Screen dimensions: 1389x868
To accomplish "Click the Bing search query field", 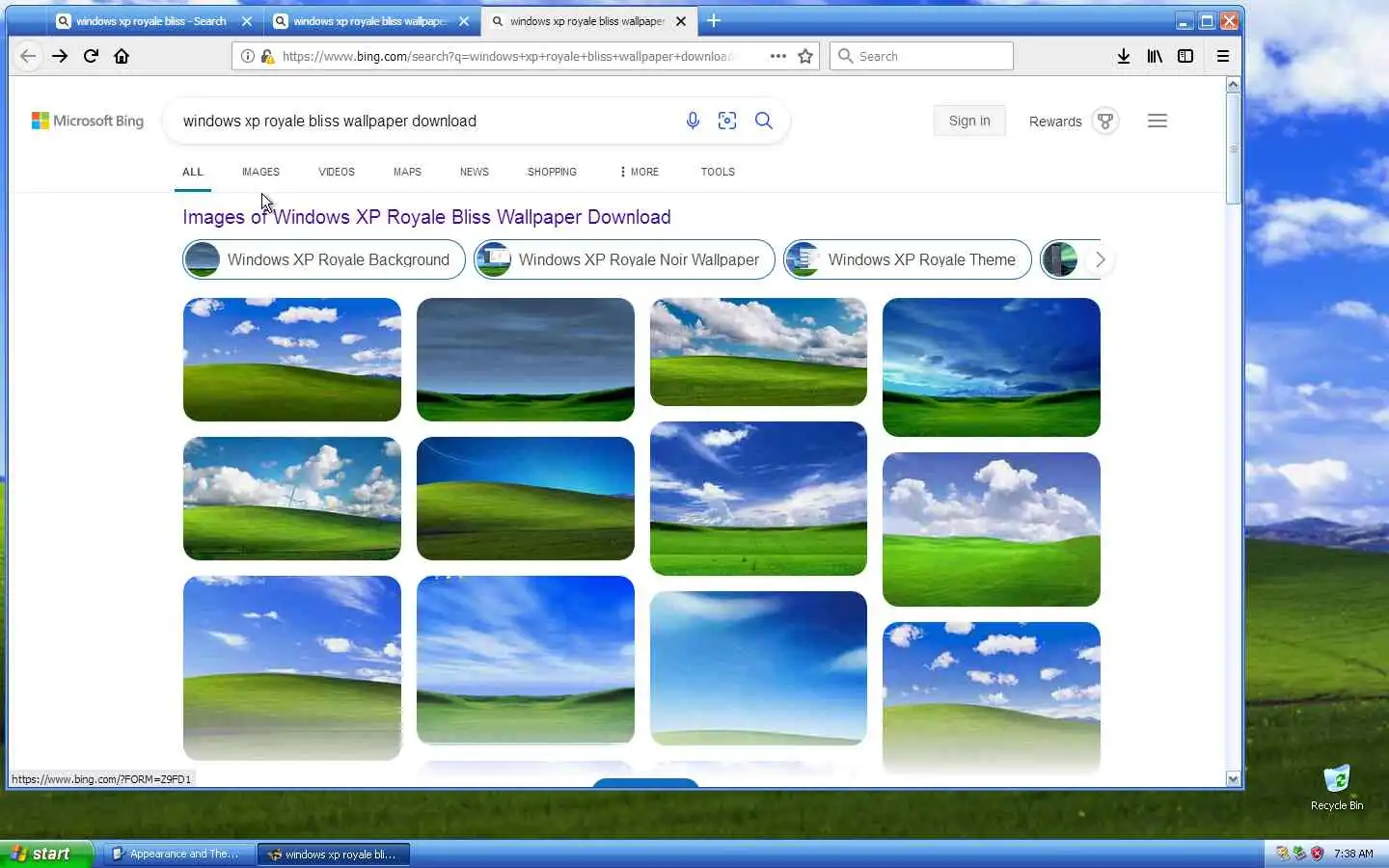I will pyautogui.click(x=424, y=121).
